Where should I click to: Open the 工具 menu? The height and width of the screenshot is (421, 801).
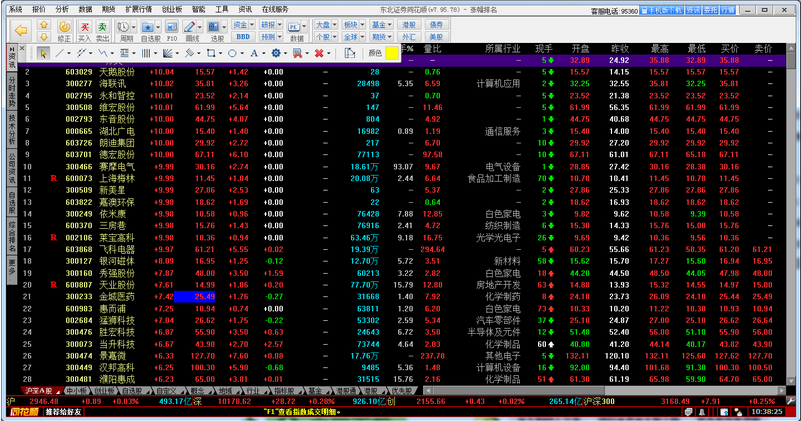point(222,9)
